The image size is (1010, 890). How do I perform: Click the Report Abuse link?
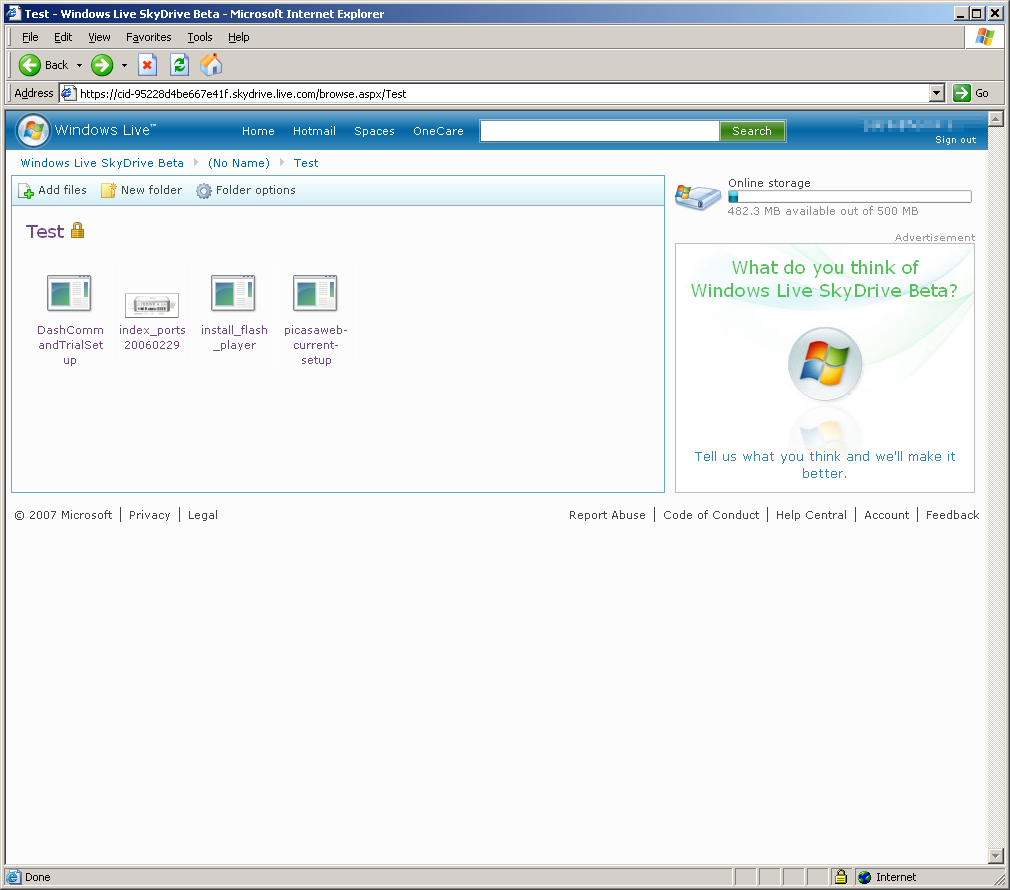[x=607, y=515]
